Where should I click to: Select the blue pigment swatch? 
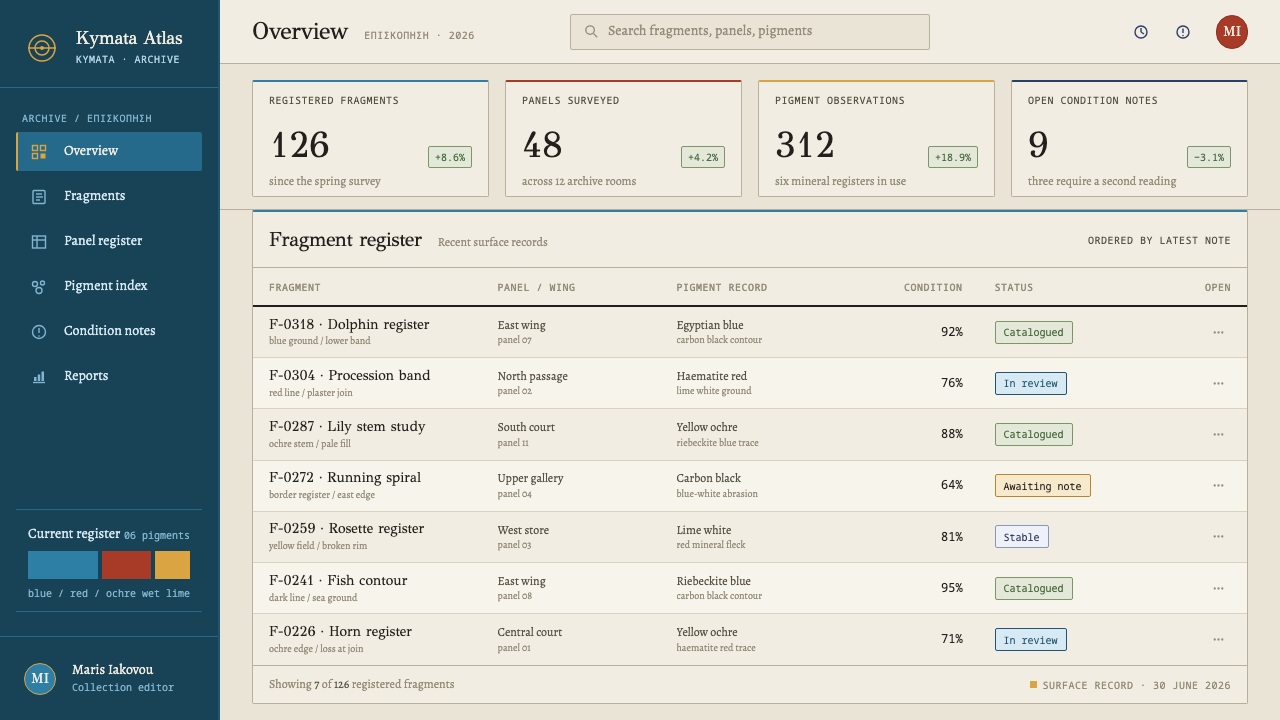coord(63,565)
